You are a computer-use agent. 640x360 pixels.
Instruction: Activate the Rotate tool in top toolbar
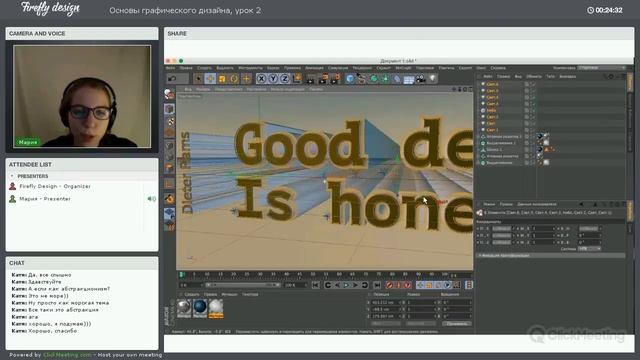(x=234, y=78)
